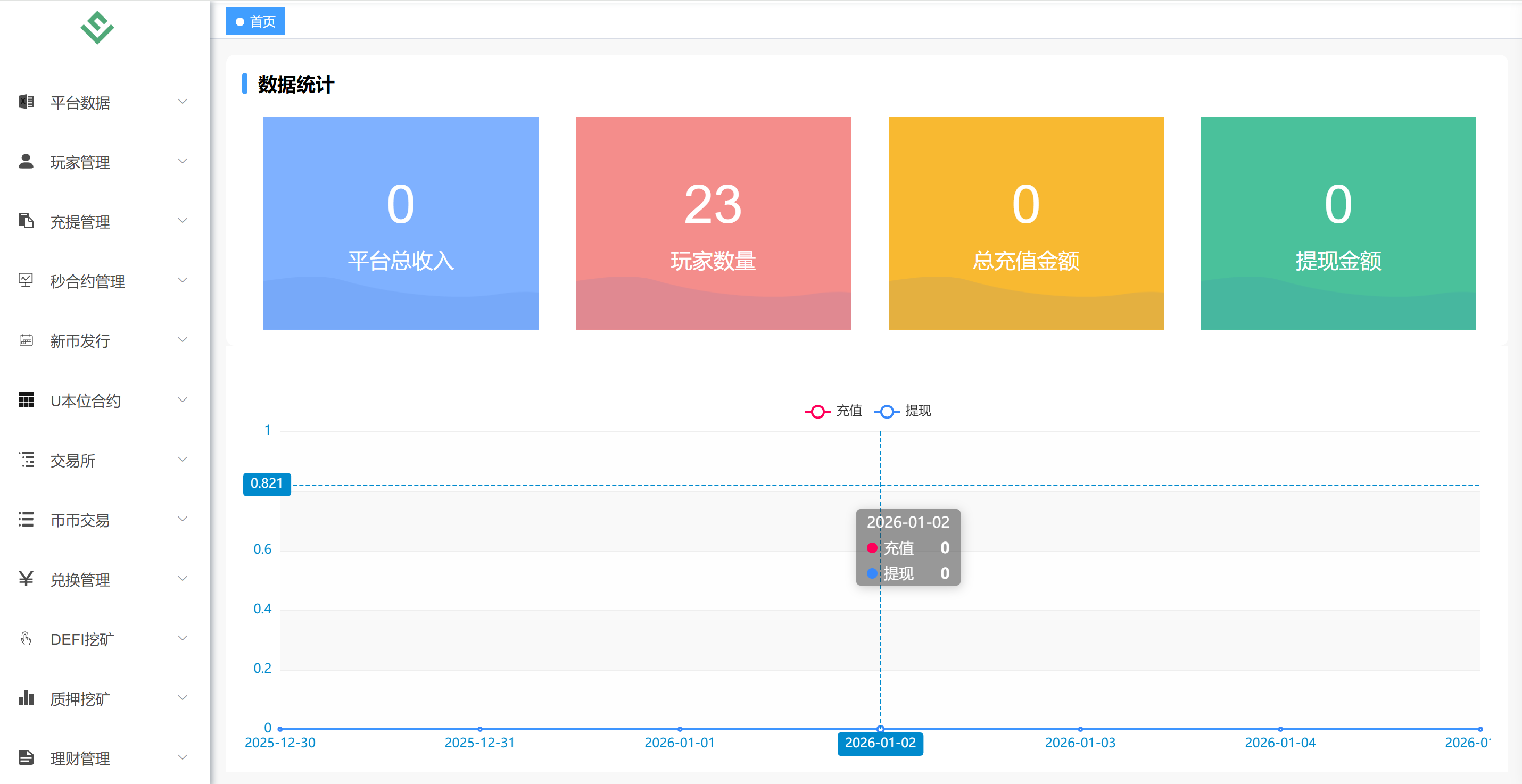This screenshot has width=1522, height=784.
Task: Switch to the 首页 tab
Action: pyautogui.click(x=255, y=20)
